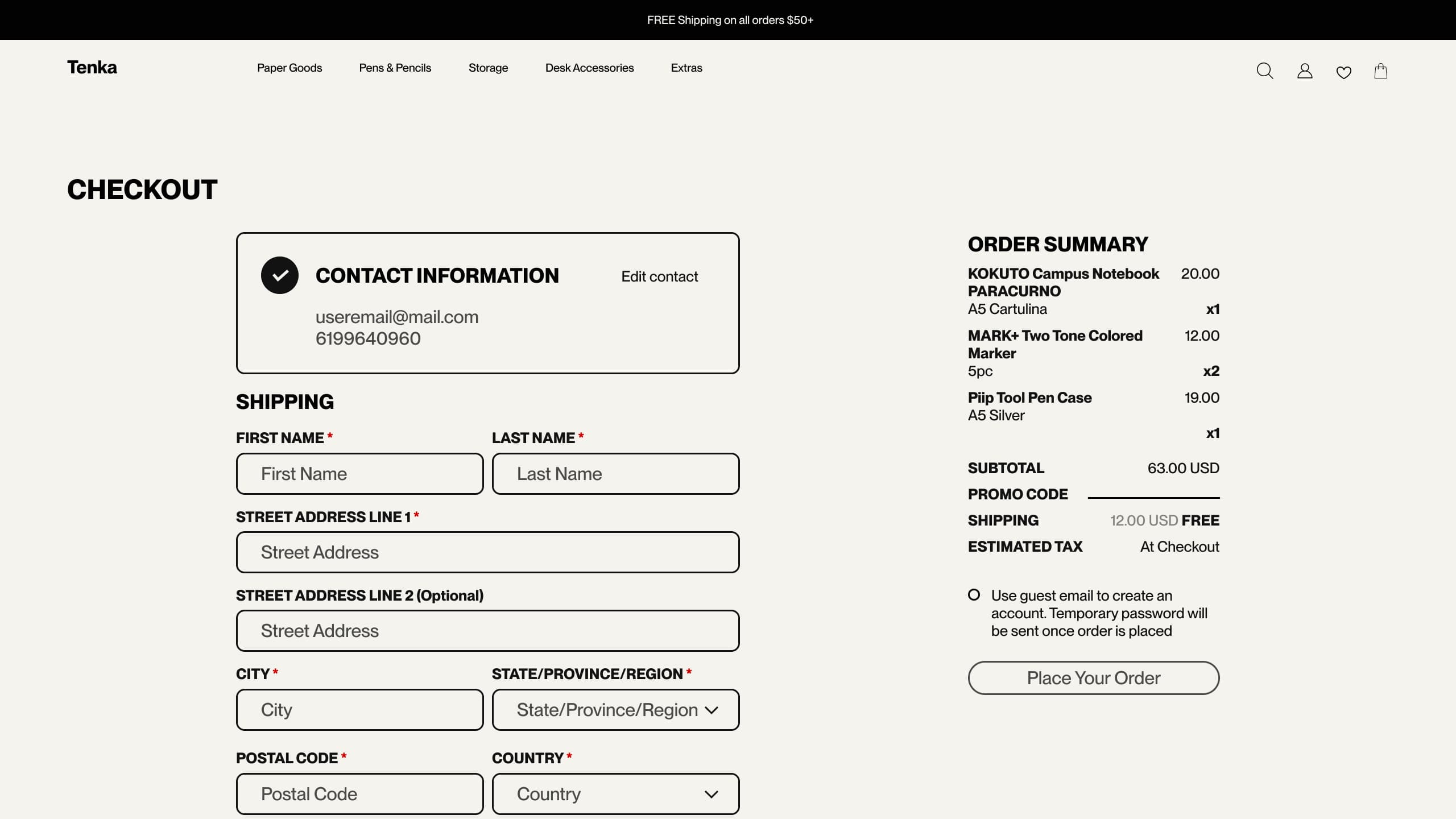Click the 12.00 USD FREE shipping value
This screenshot has height=819, width=1456.
(x=1165, y=520)
